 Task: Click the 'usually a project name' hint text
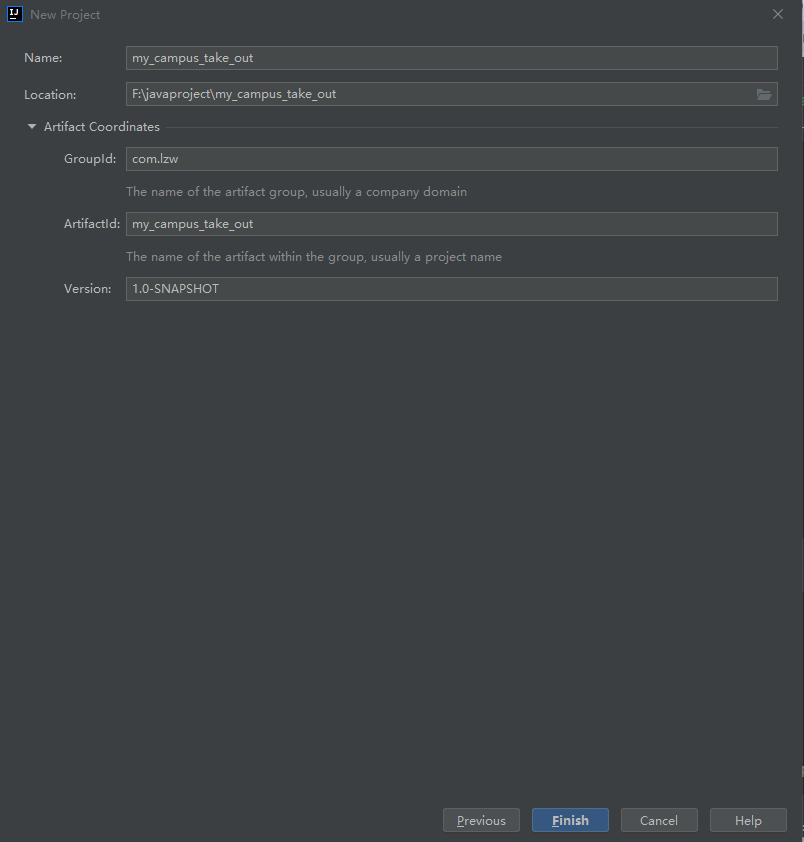(x=436, y=257)
